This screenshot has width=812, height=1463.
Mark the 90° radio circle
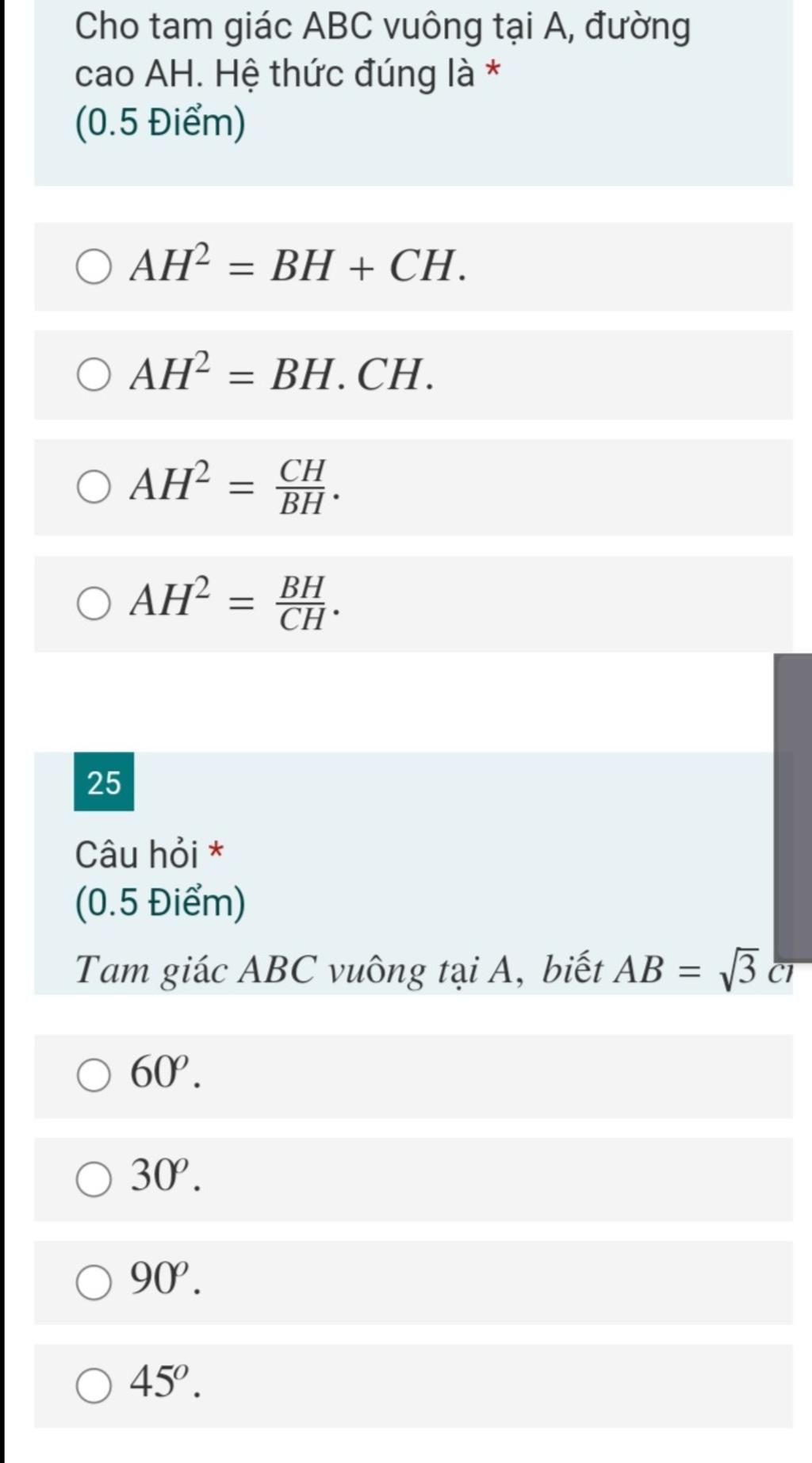94,1283
